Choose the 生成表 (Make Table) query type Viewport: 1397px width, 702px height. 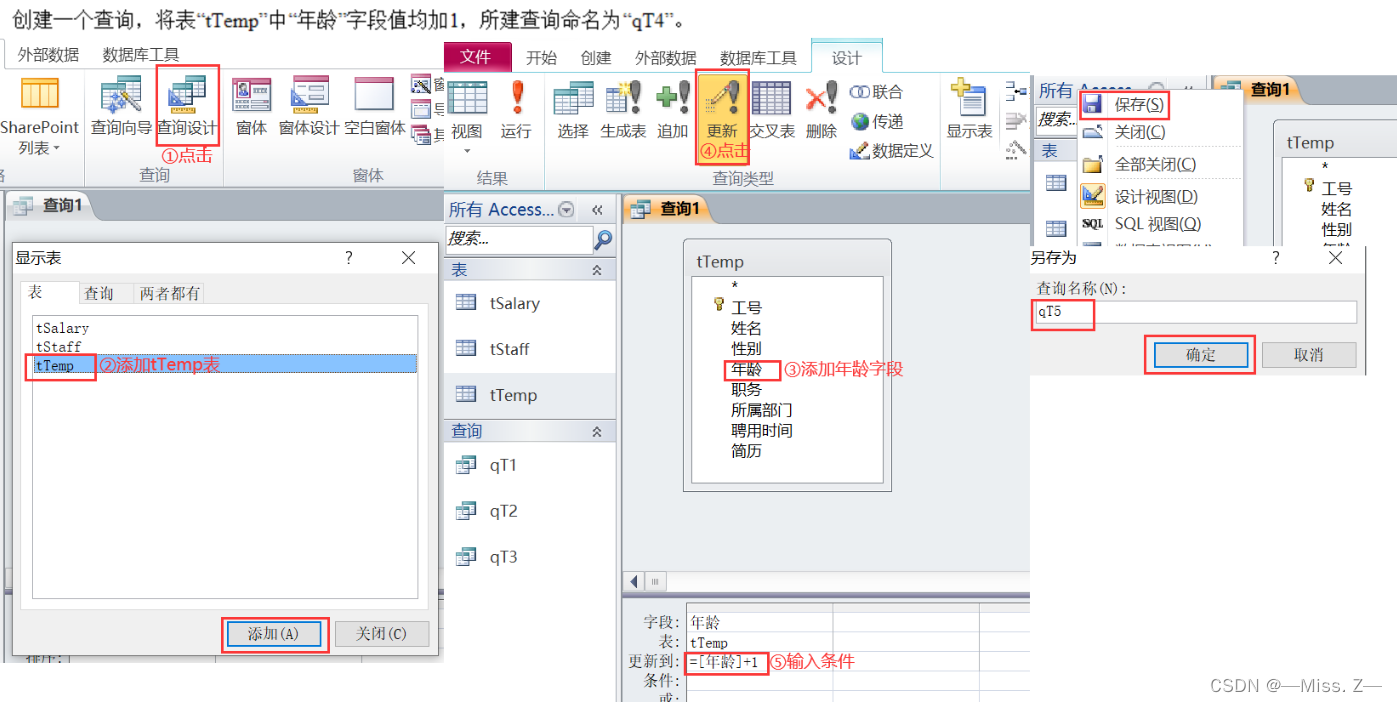pos(623,110)
